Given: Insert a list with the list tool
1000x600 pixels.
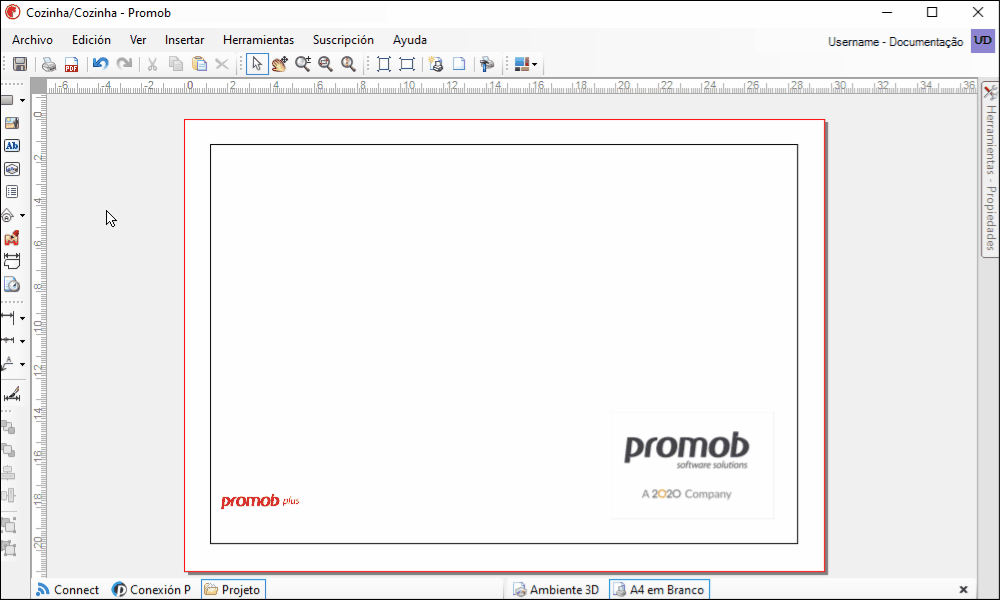Looking at the screenshot, I should coord(11,192).
